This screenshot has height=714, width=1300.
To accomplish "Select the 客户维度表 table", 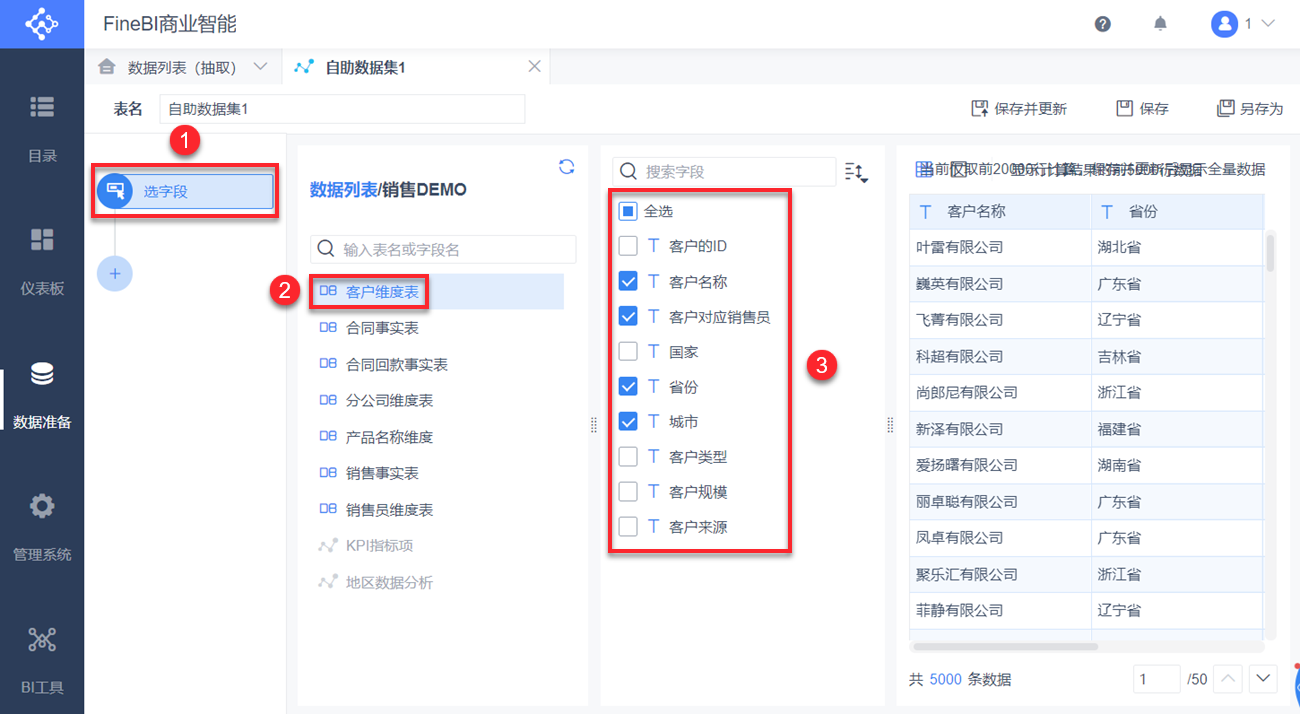I will coord(436,292).
